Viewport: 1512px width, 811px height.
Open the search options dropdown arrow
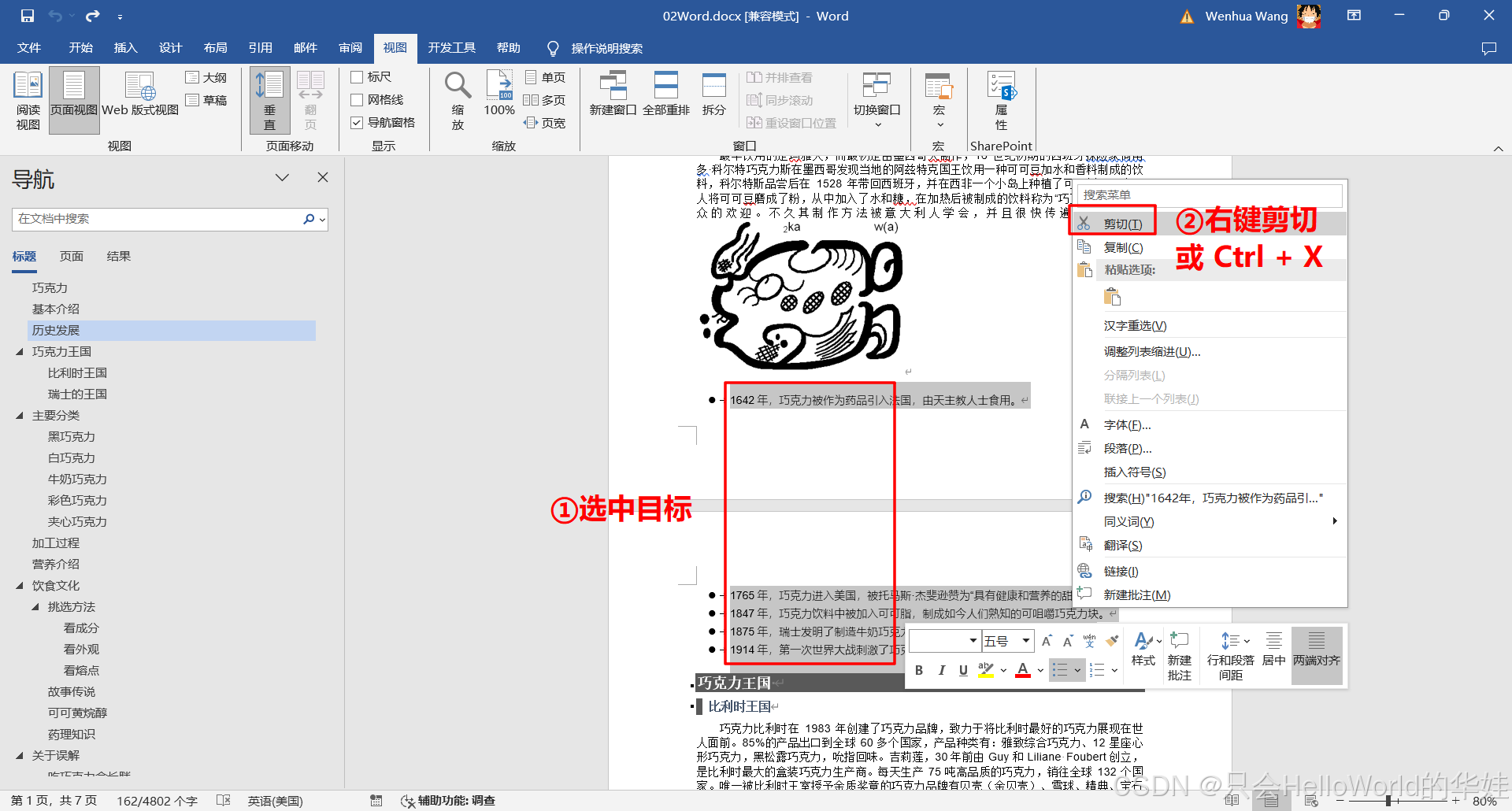[322, 220]
